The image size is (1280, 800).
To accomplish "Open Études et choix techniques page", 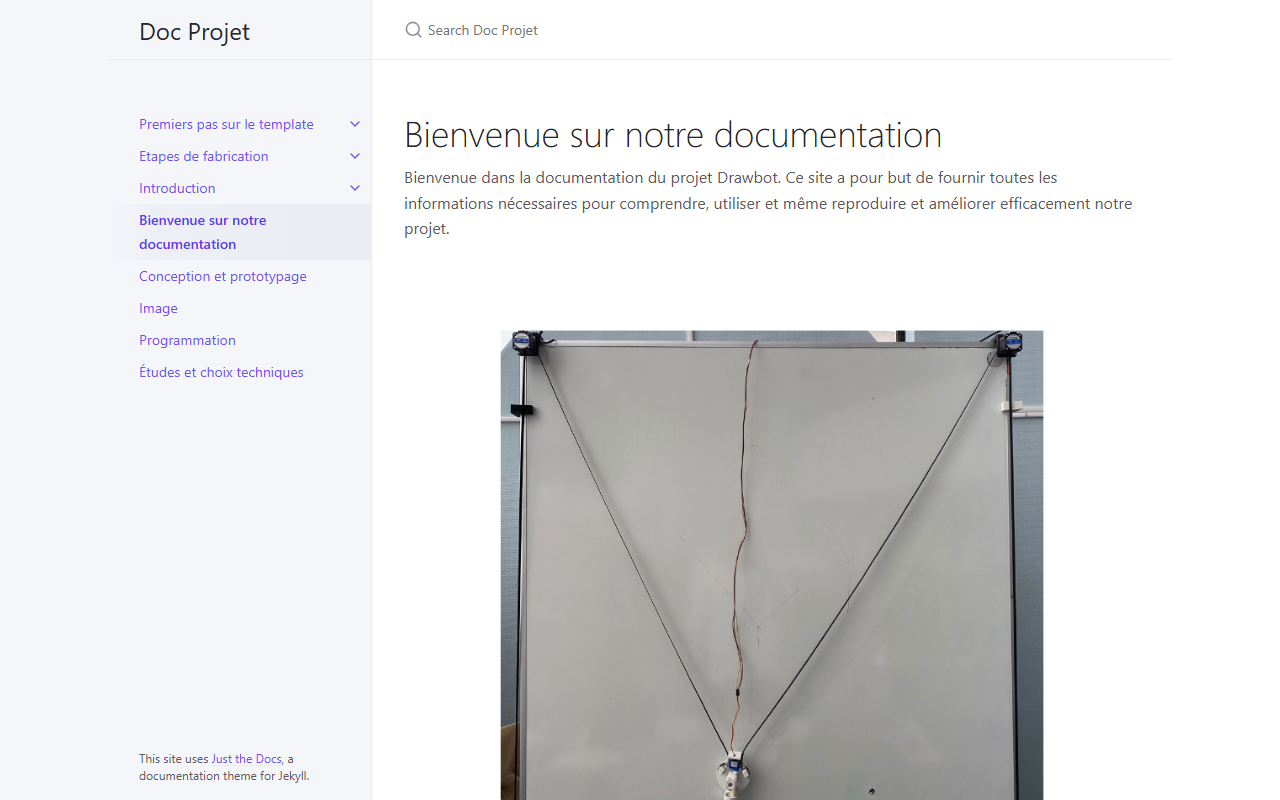I will click(x=221, y=372).
